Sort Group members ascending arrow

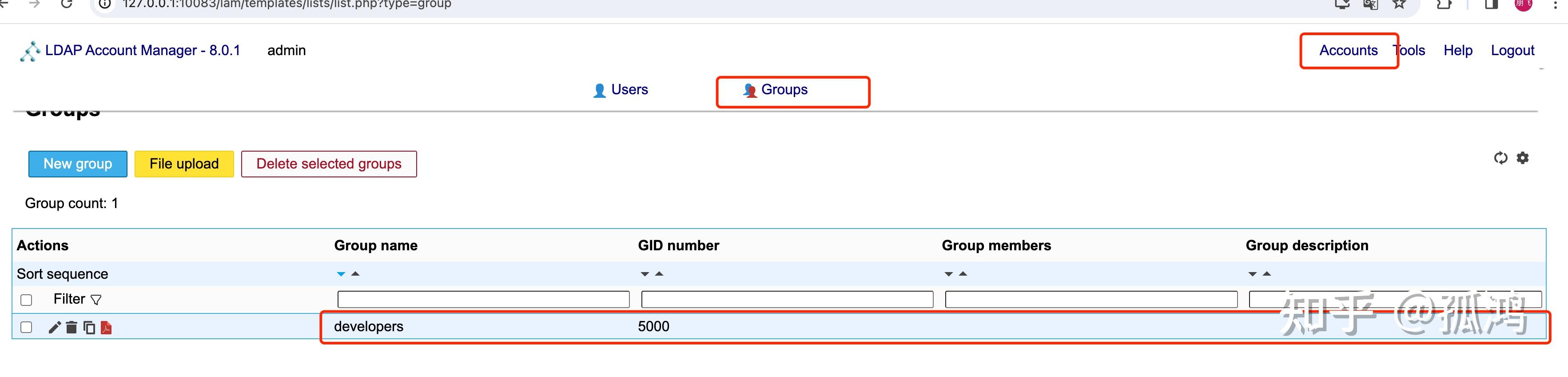tap(963, 274)
